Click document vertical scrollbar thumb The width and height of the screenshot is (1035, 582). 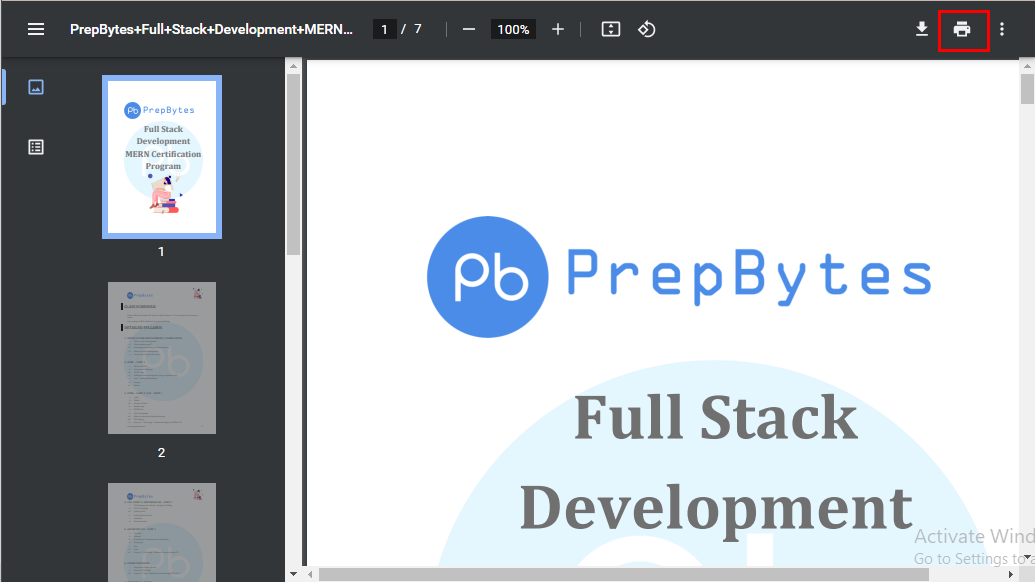pyautogui.click(x=1027, y=88)
